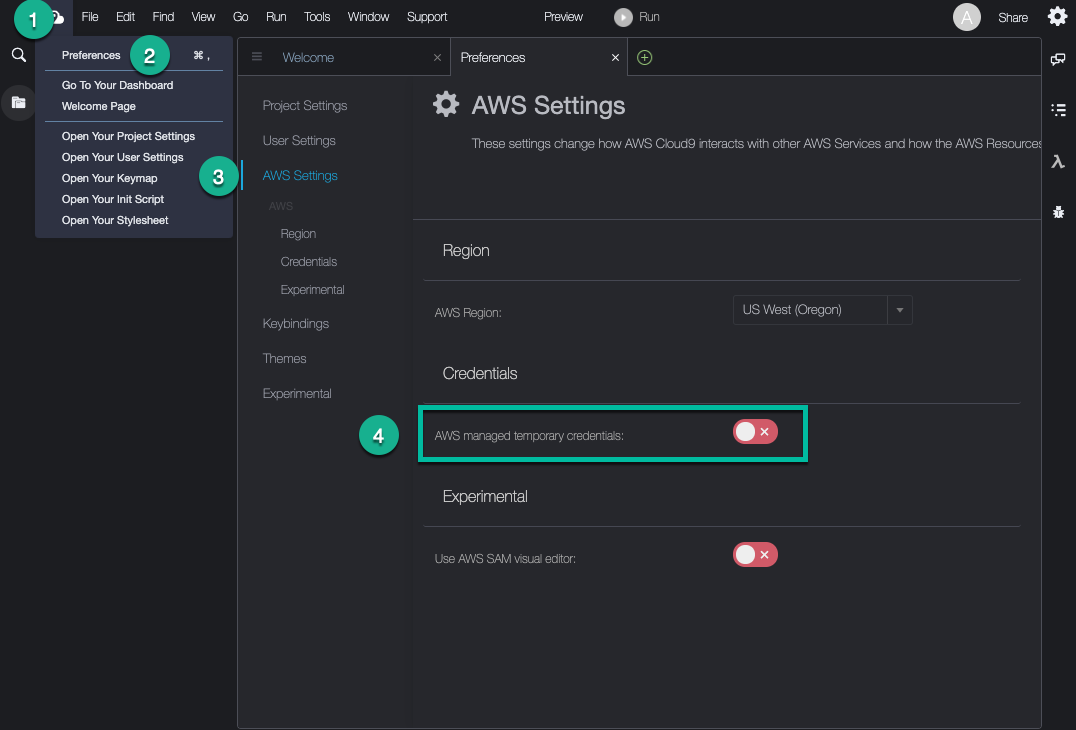Select Project Settings in preferences sidebar
Viewport: 1076px width, 730px height.
pos(305,106)
